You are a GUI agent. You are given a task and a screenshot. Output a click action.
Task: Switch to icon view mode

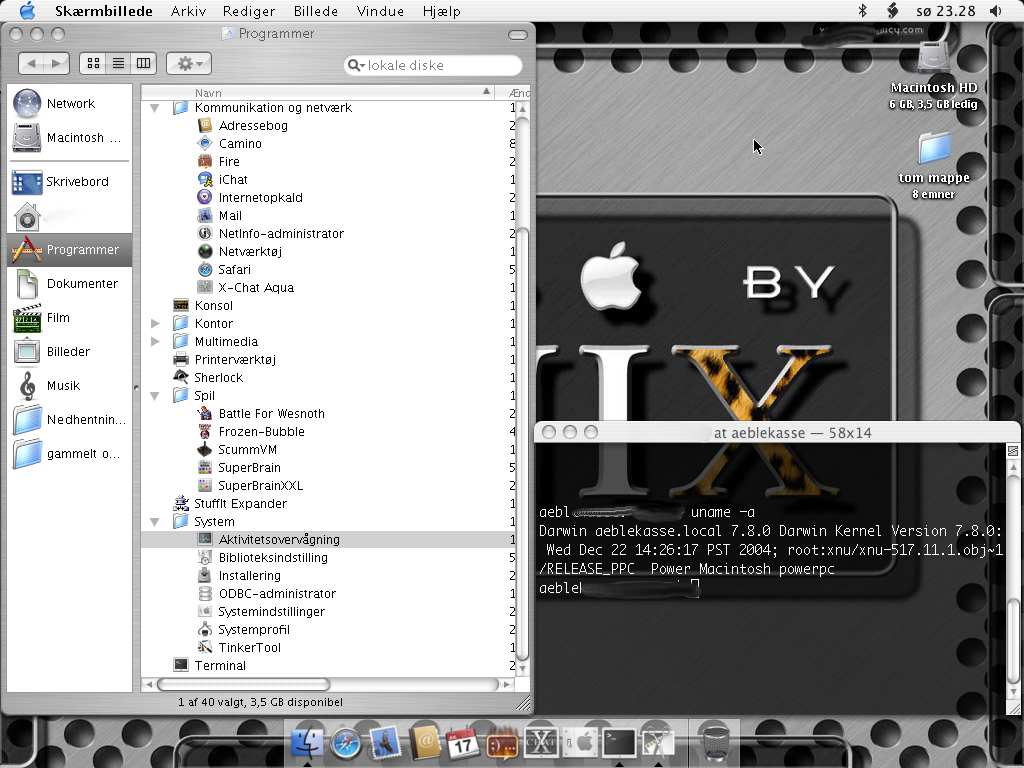click(x=93, y=64)
